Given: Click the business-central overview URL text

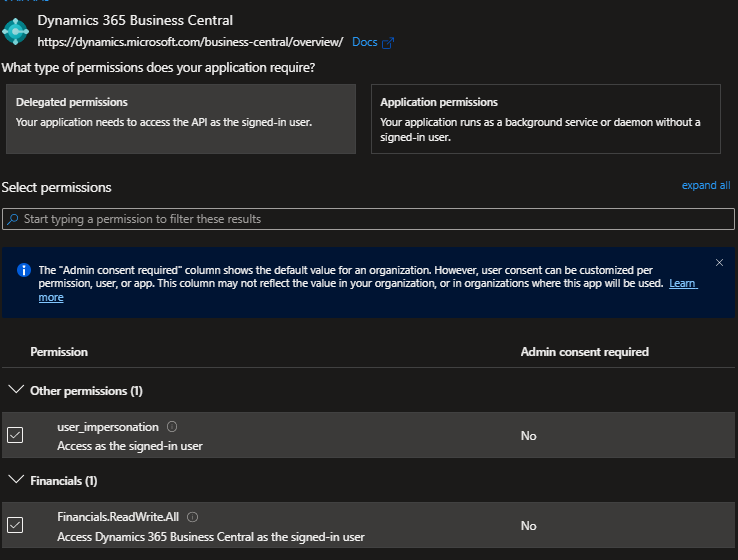Looking at the screenshot, I should [190, 42].
